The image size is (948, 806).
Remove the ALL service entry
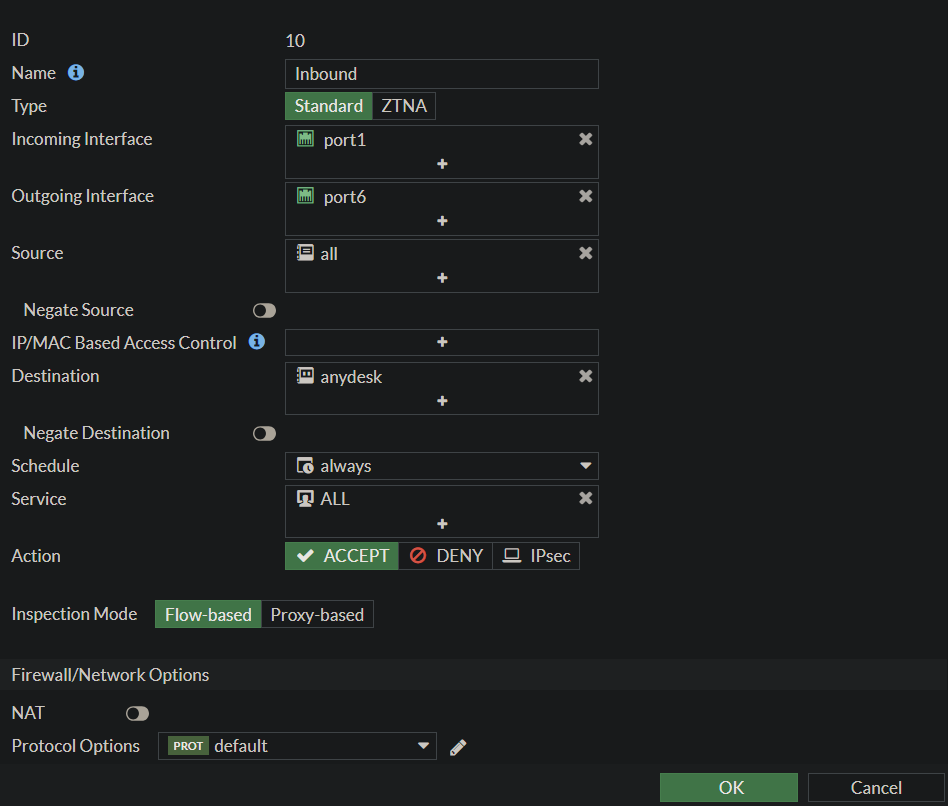[585, 499]
